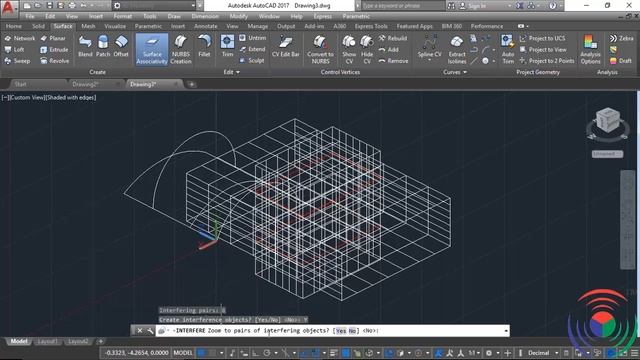The width and height of the screenshot is (640, 360).
Task: Open the Mesh ribbon tab
Action: (88, 26)
